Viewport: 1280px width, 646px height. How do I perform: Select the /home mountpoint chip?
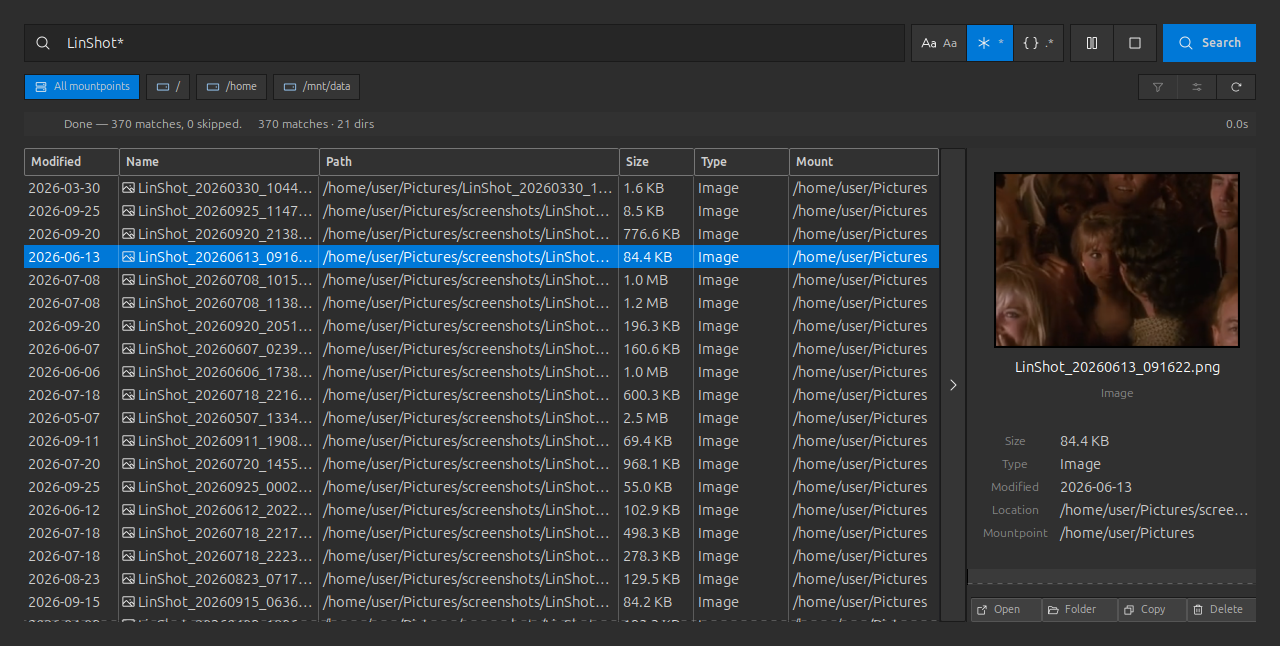231,87
